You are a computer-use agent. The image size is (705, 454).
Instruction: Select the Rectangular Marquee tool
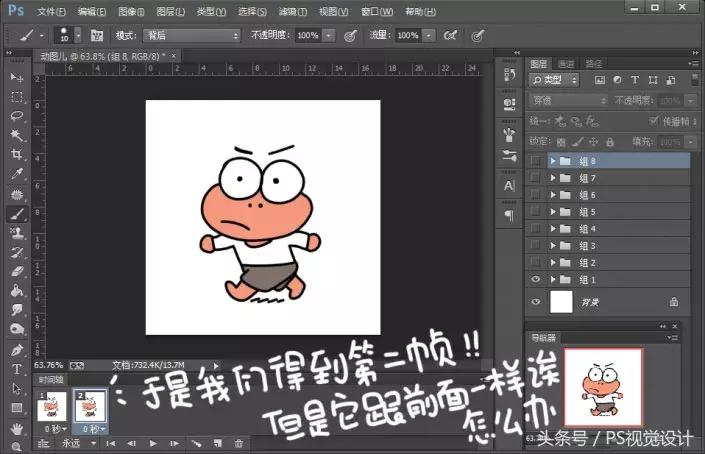tap(17, 97)
